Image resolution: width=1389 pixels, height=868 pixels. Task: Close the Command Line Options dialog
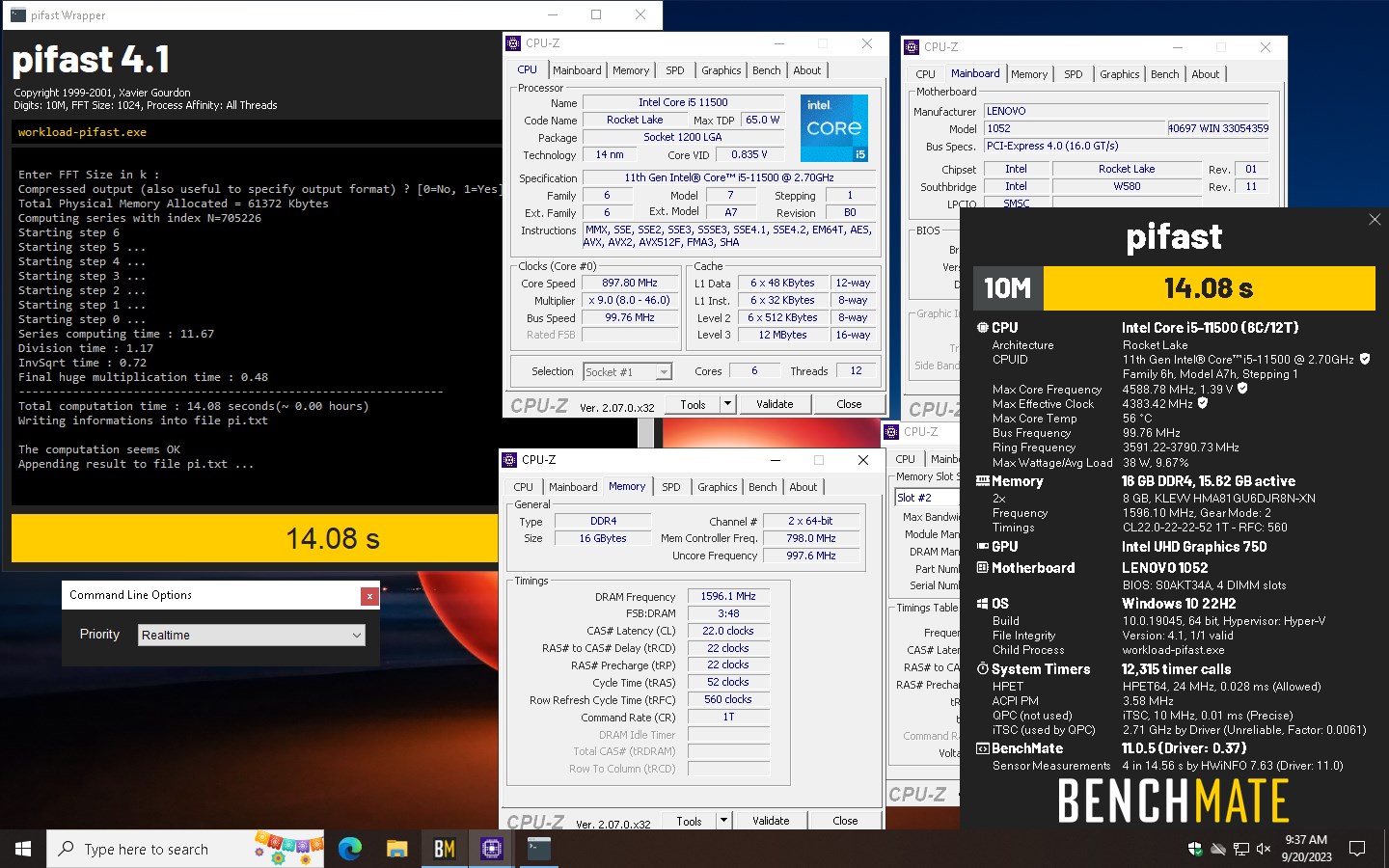click(368, 596)
